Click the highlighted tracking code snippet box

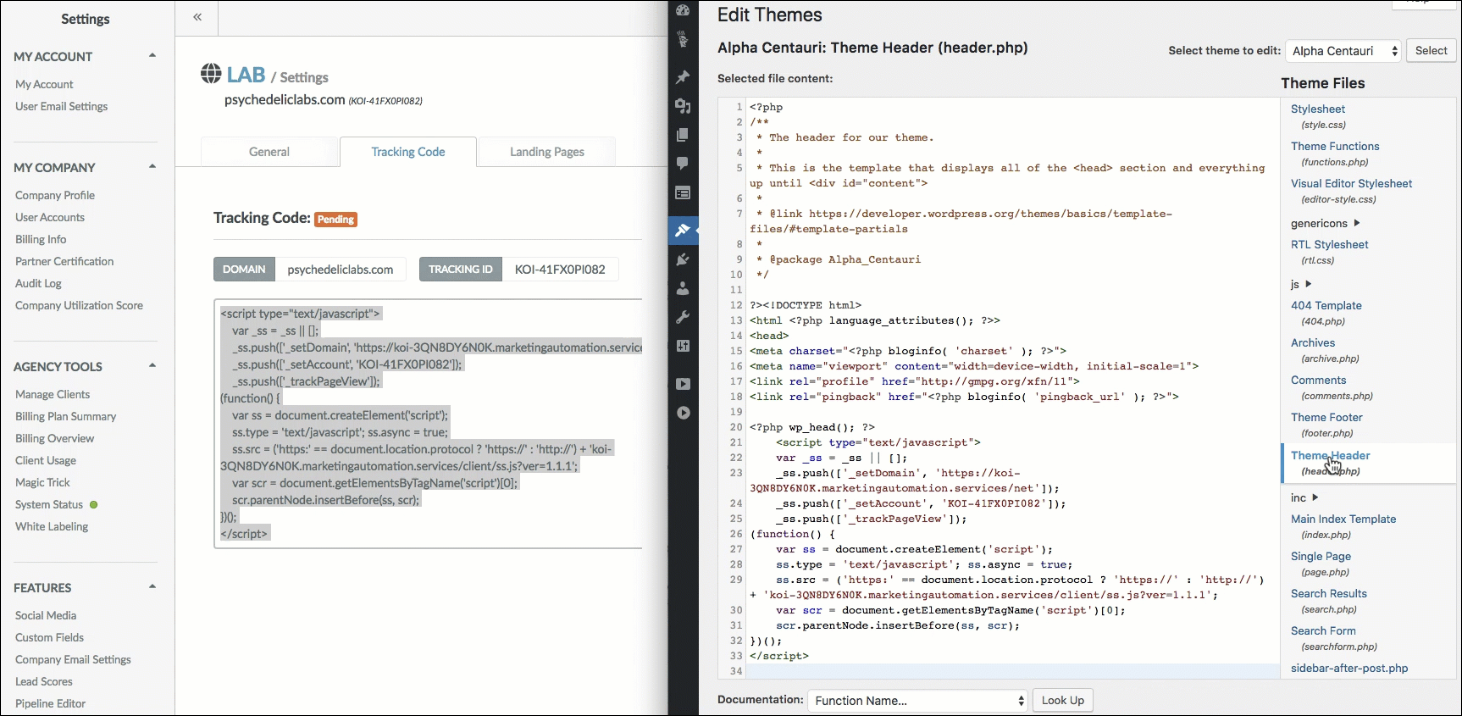click(x=428, y=423)
